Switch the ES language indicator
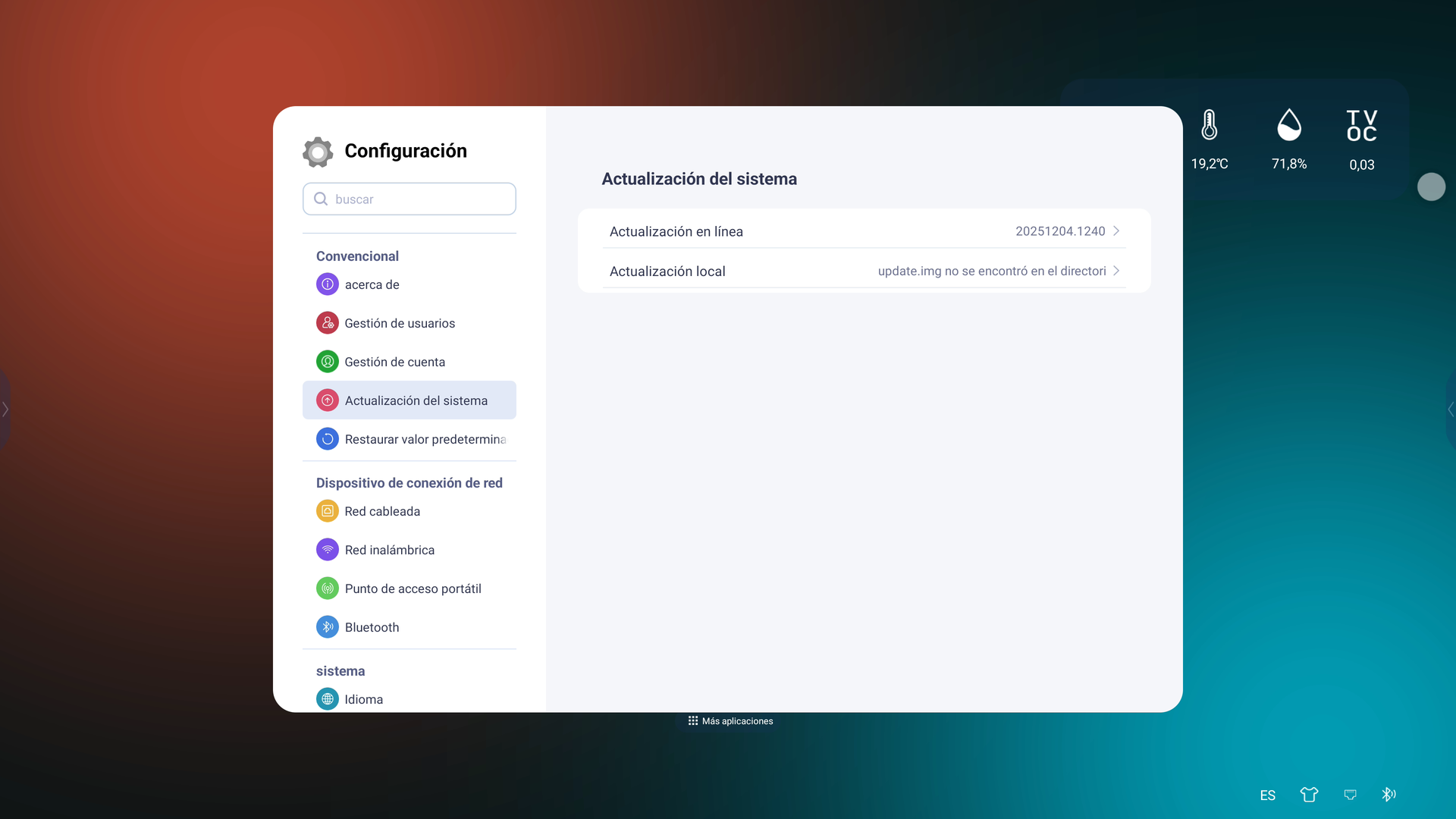 click(x=1268, y=795)
